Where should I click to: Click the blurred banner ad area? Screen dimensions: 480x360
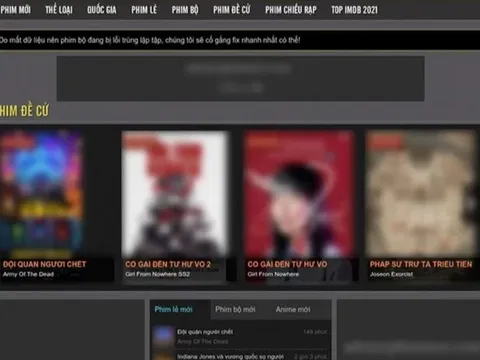[240, 79]
